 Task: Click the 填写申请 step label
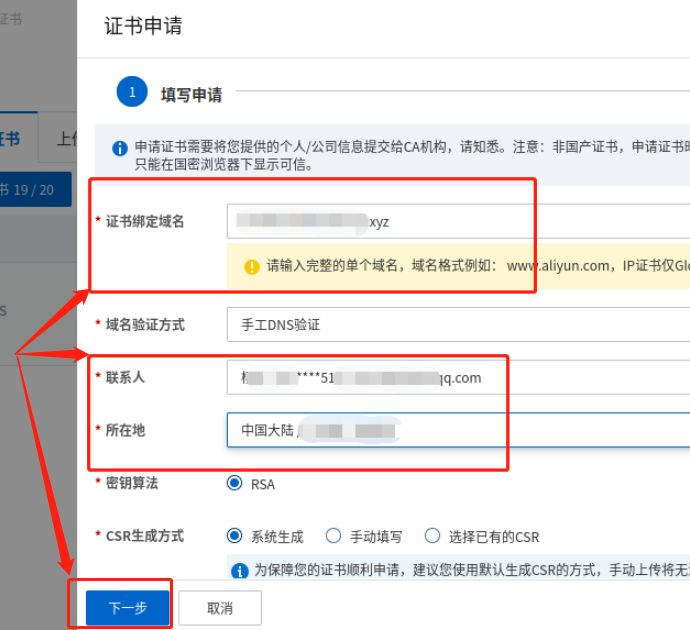pos(191,95)
